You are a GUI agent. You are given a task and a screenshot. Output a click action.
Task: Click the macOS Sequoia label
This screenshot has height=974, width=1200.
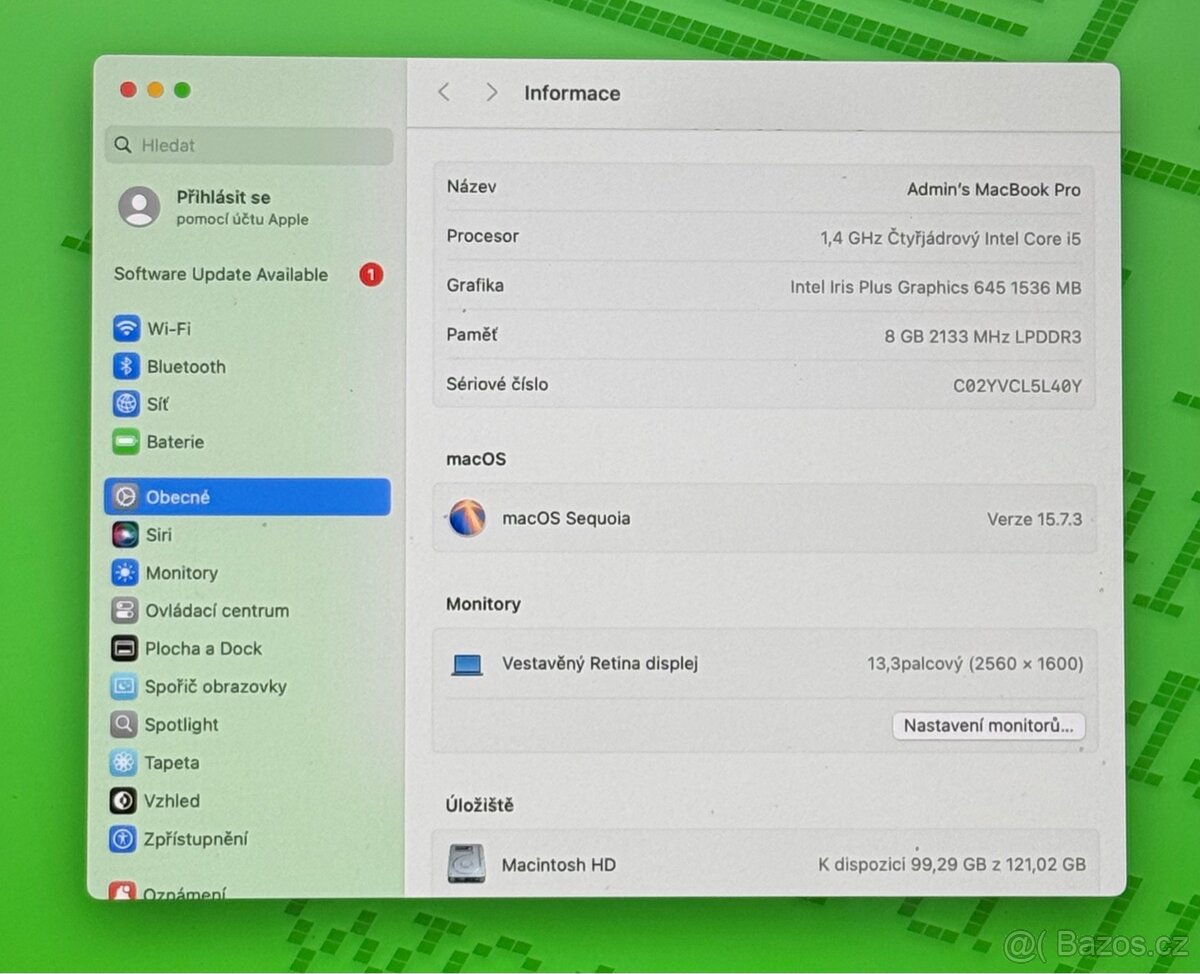[x=566, y=518]
